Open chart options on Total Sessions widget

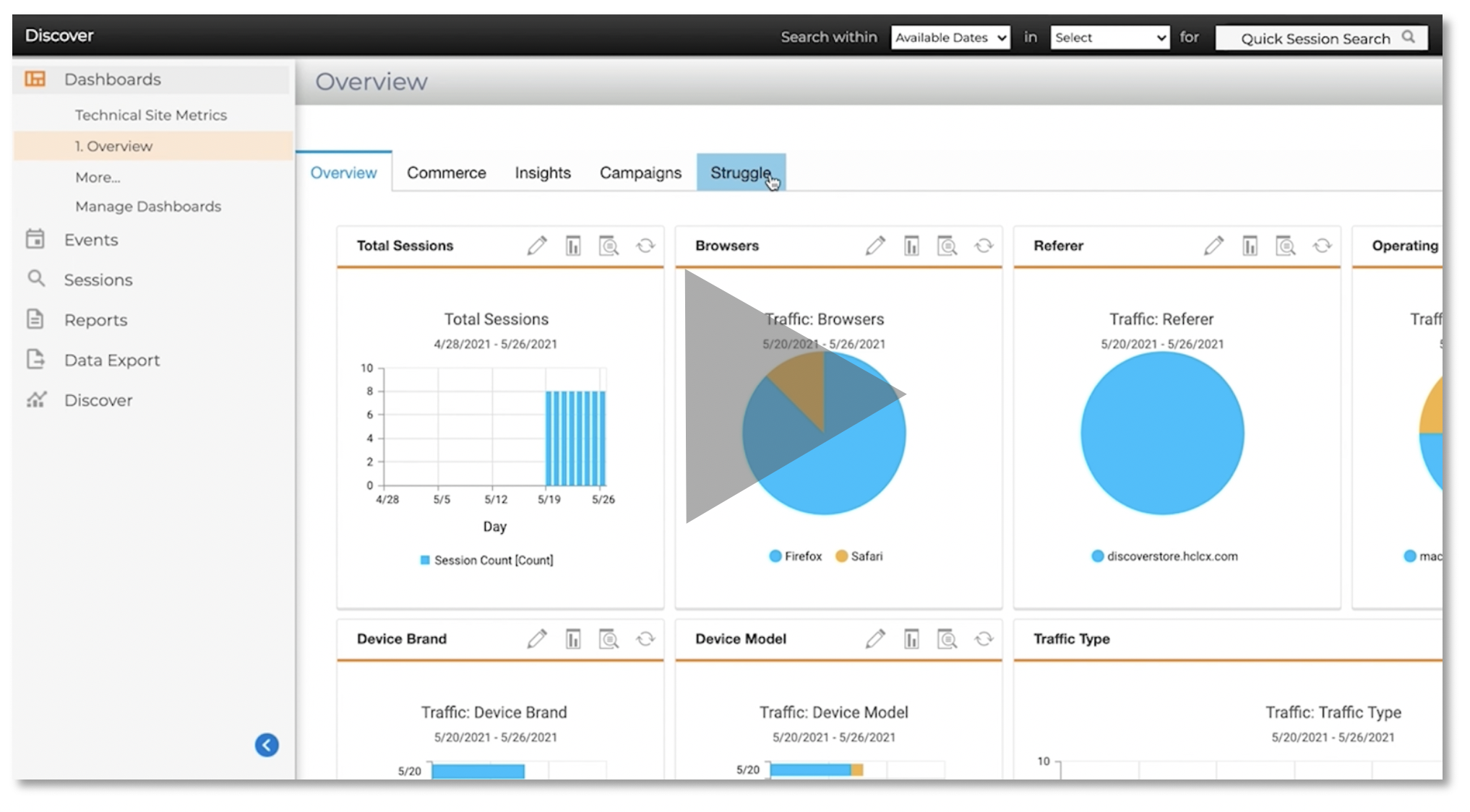click(573, 246)
